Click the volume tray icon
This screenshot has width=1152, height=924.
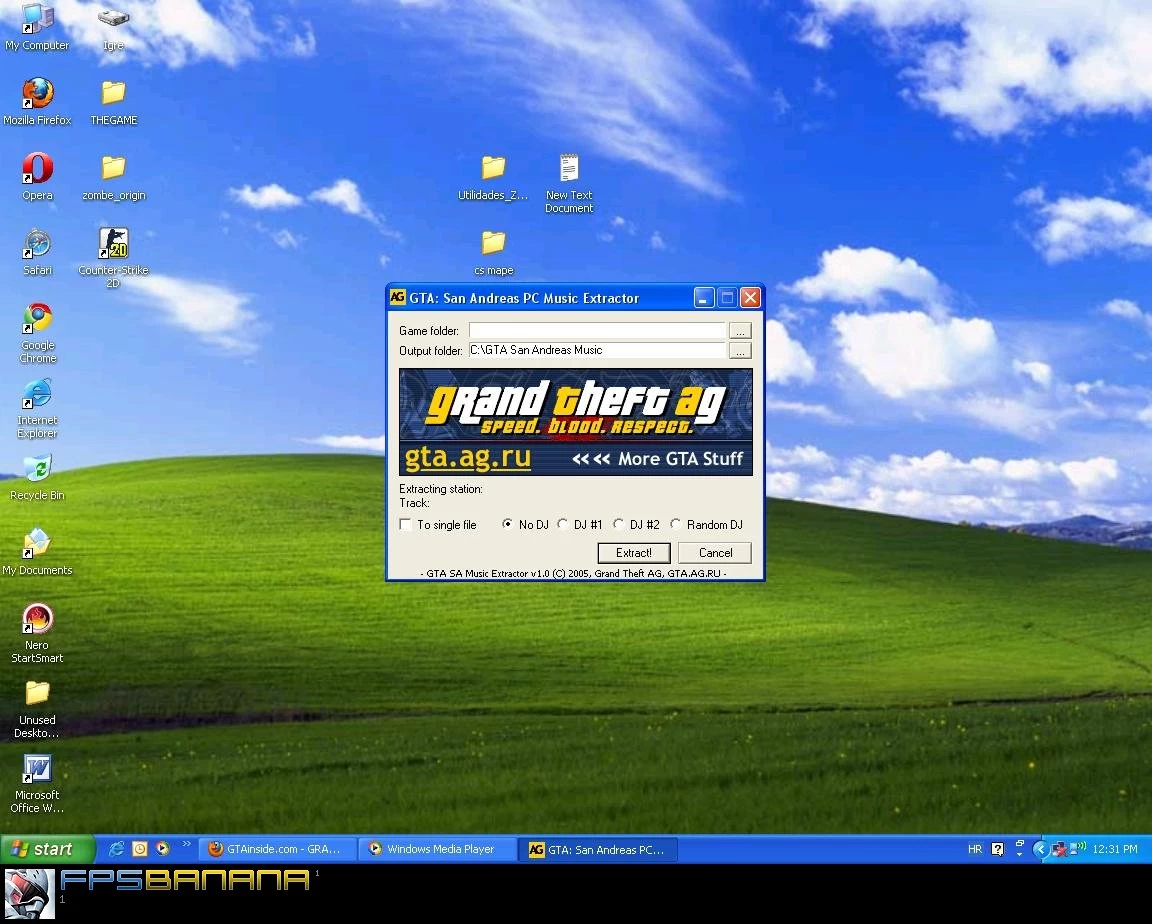click(x=1078, y=848)
